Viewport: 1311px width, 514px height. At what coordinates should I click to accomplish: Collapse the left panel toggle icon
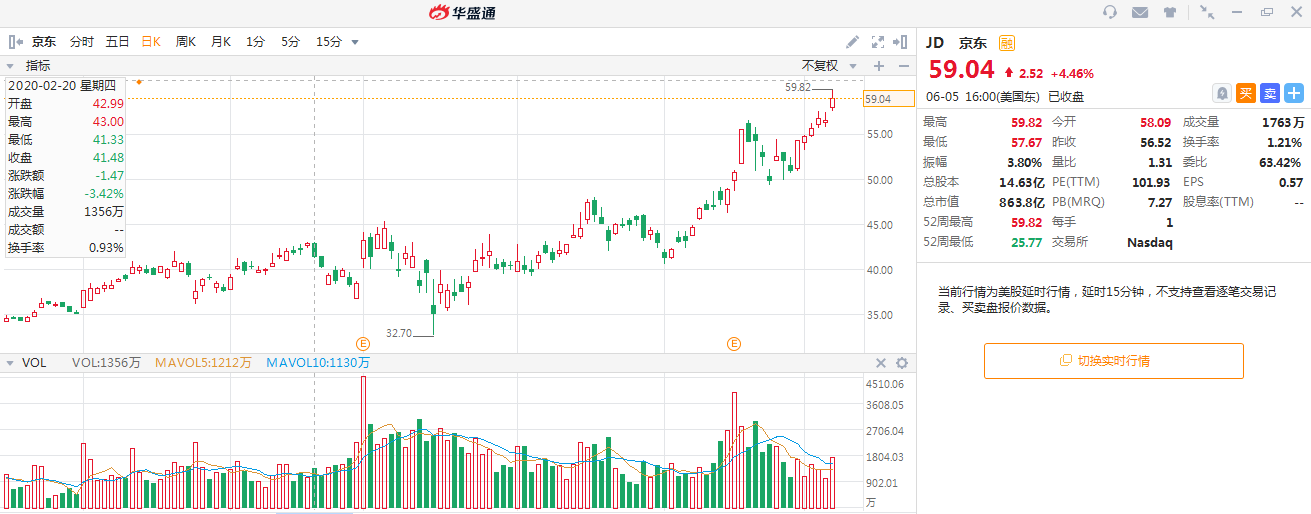(16, 42)
